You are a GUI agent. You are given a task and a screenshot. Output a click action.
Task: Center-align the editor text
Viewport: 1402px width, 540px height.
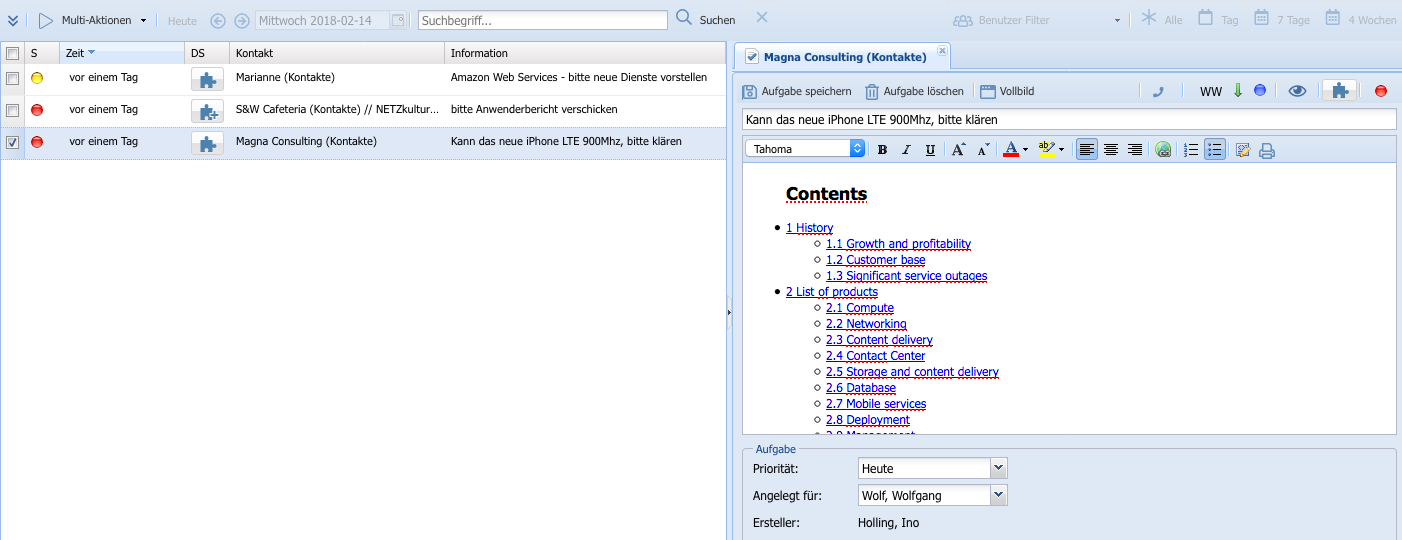tap(1110, 150)
